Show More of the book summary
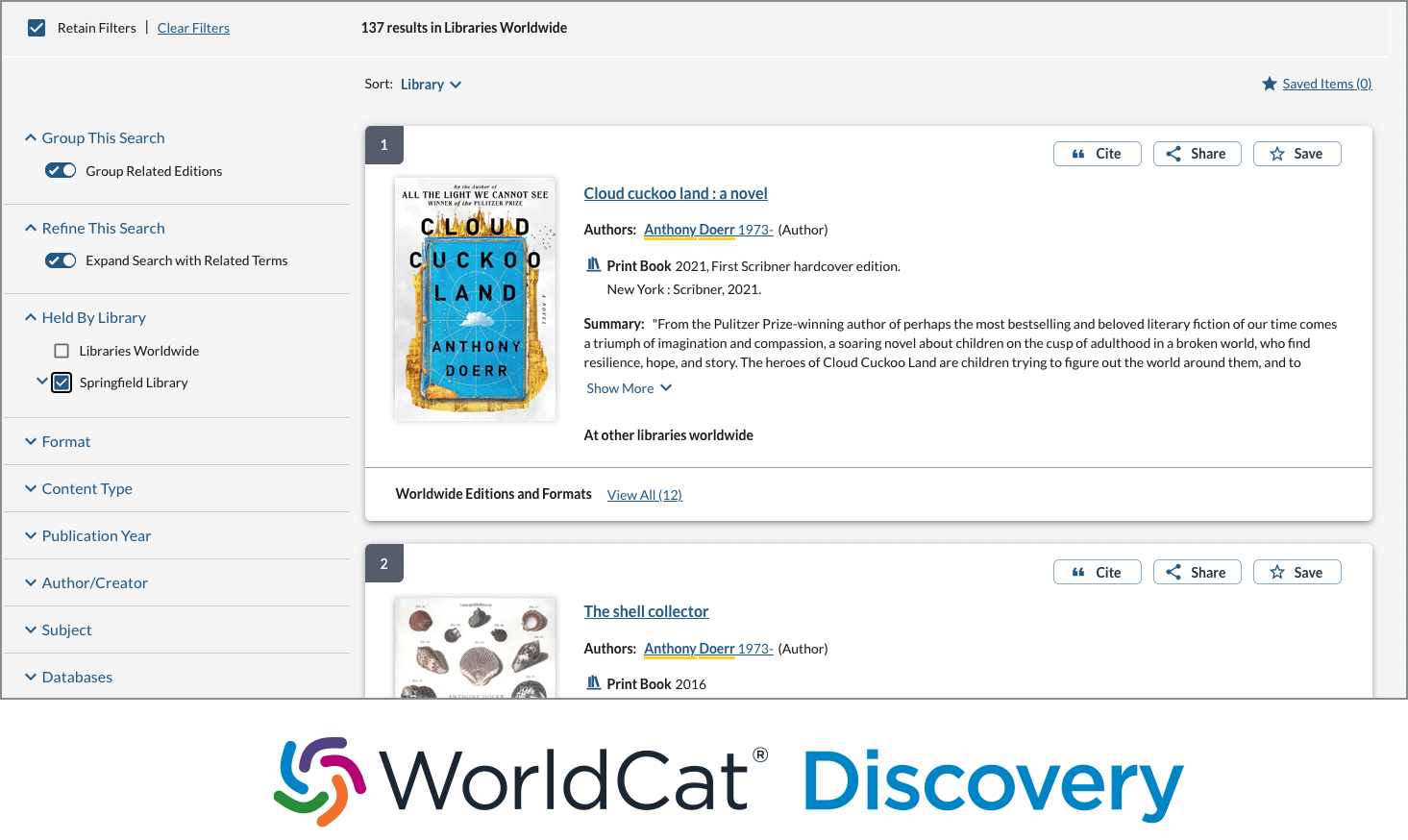 (x=629, y=388)
